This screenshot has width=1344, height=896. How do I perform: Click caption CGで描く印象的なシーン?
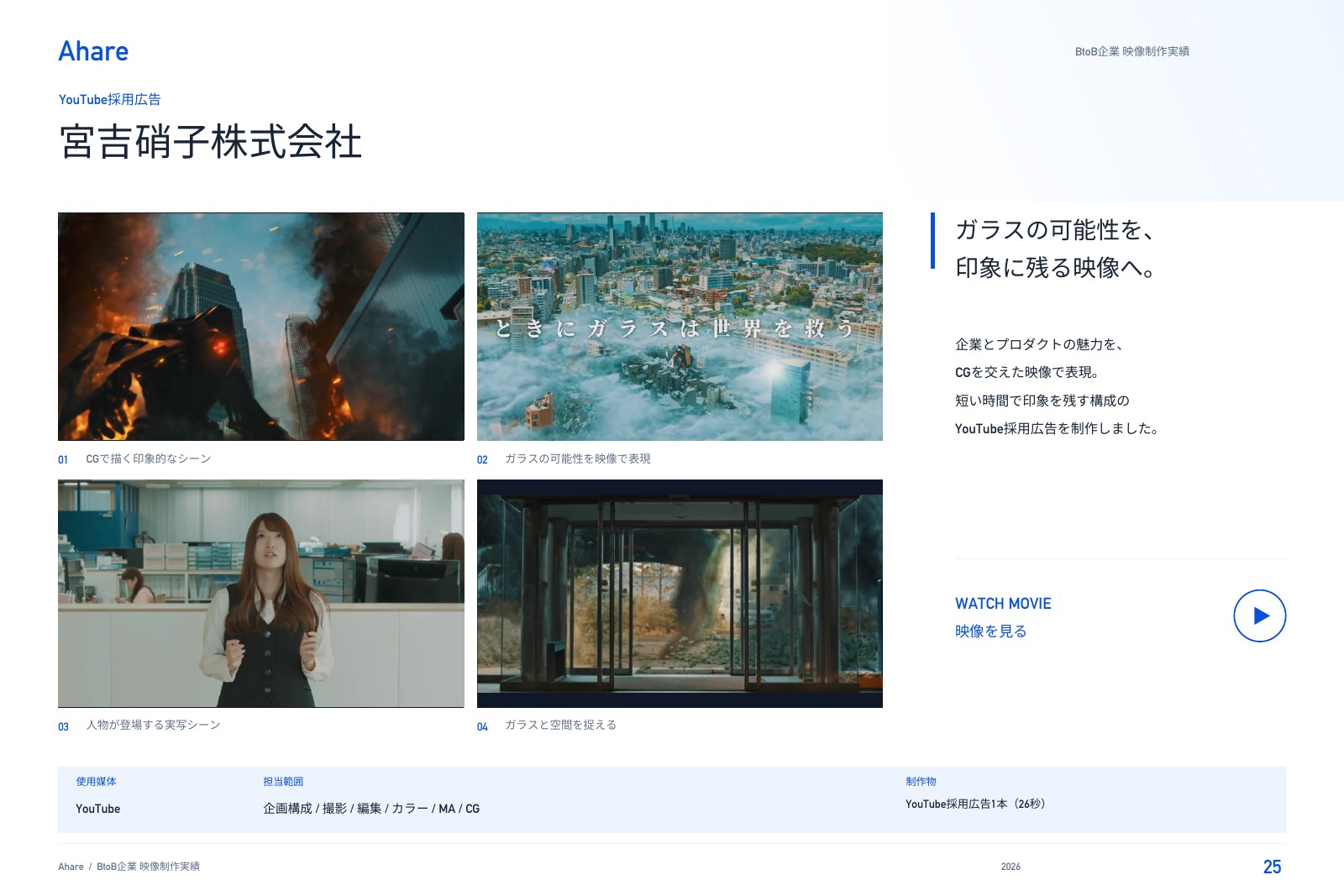pos(148,458)
